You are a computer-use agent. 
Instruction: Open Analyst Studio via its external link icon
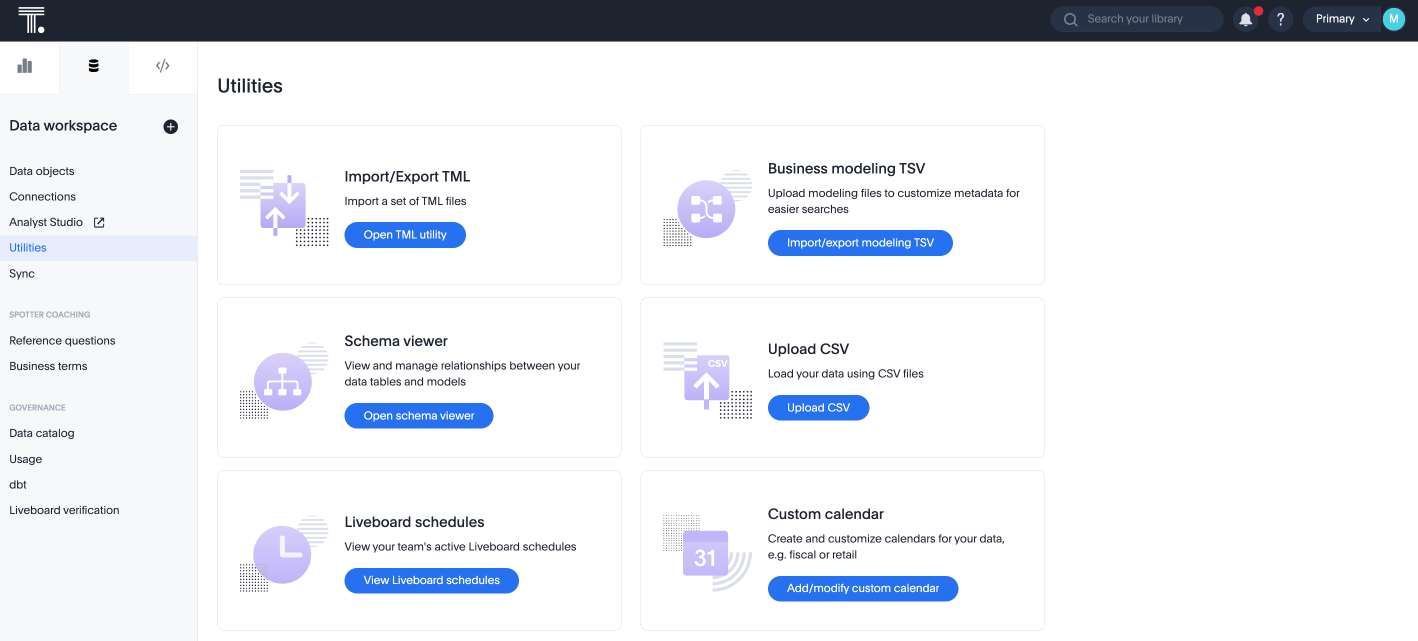click(99, 222)
